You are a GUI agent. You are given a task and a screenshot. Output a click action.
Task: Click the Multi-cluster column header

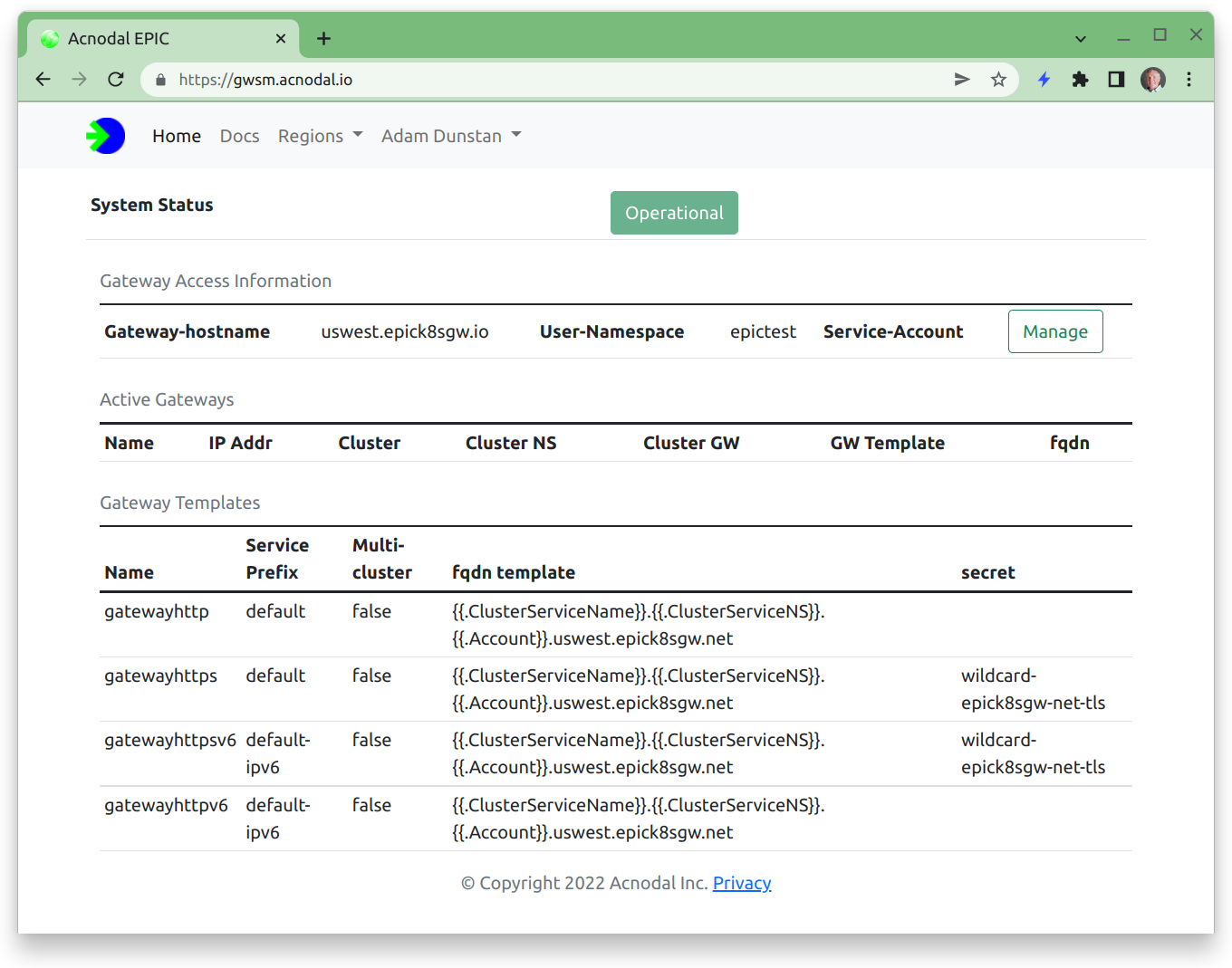(x=382, y=559)
